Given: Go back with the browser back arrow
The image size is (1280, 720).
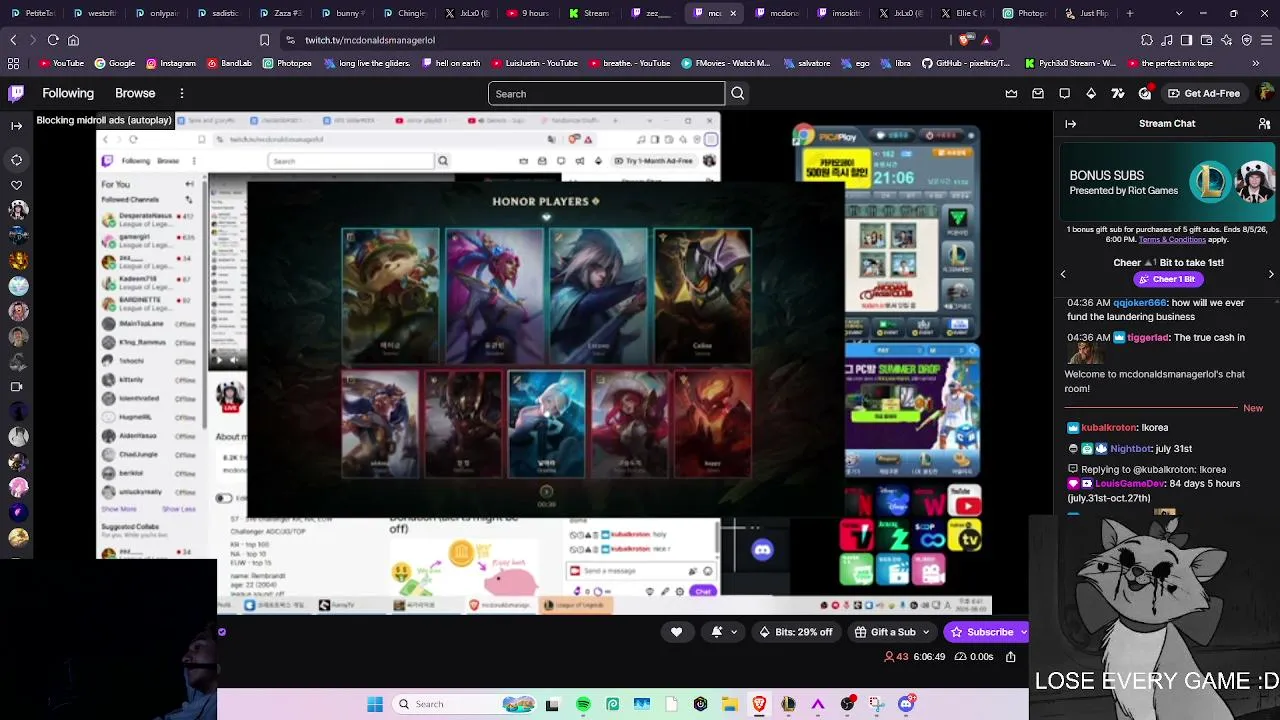Looking at the screenshot, I should 13,40.
